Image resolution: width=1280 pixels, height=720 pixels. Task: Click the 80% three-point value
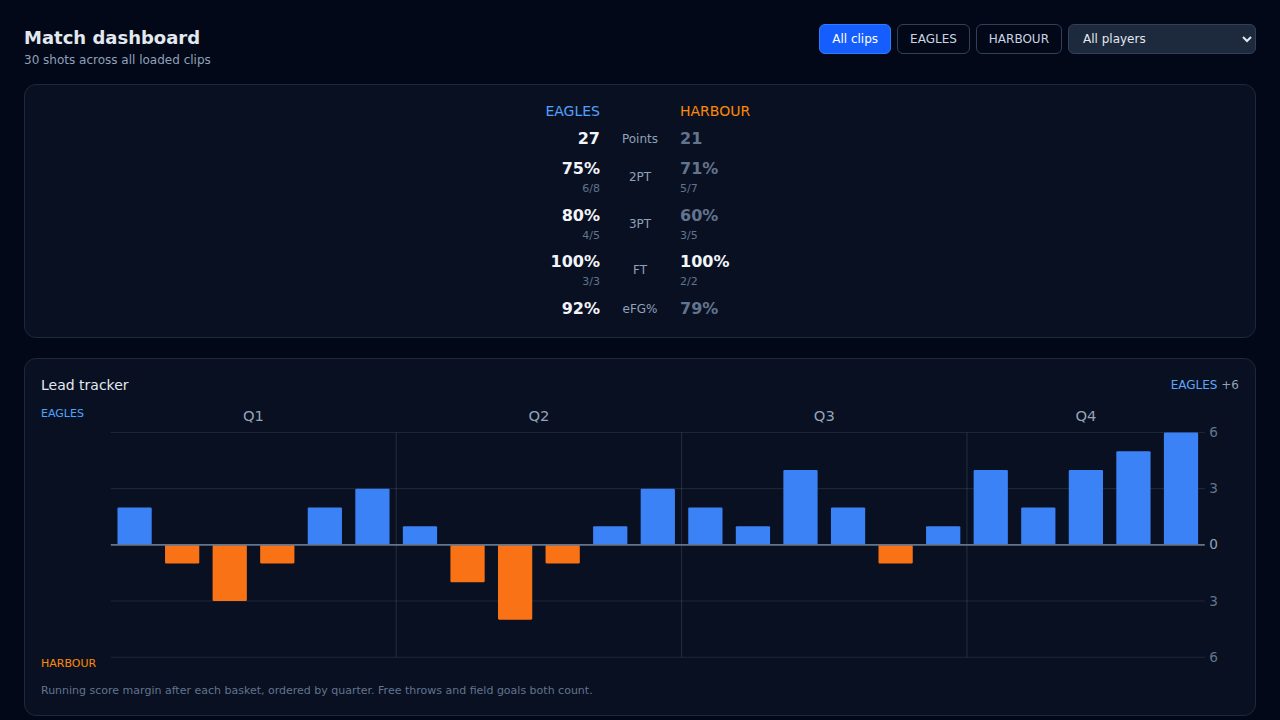tap(581, 215)
